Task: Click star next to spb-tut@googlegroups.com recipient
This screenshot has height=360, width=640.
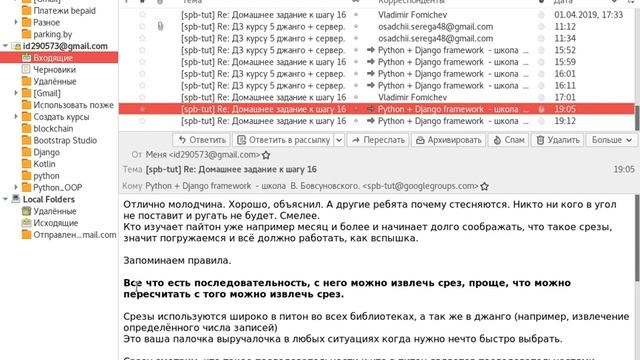Action: (x=484, y=187)
